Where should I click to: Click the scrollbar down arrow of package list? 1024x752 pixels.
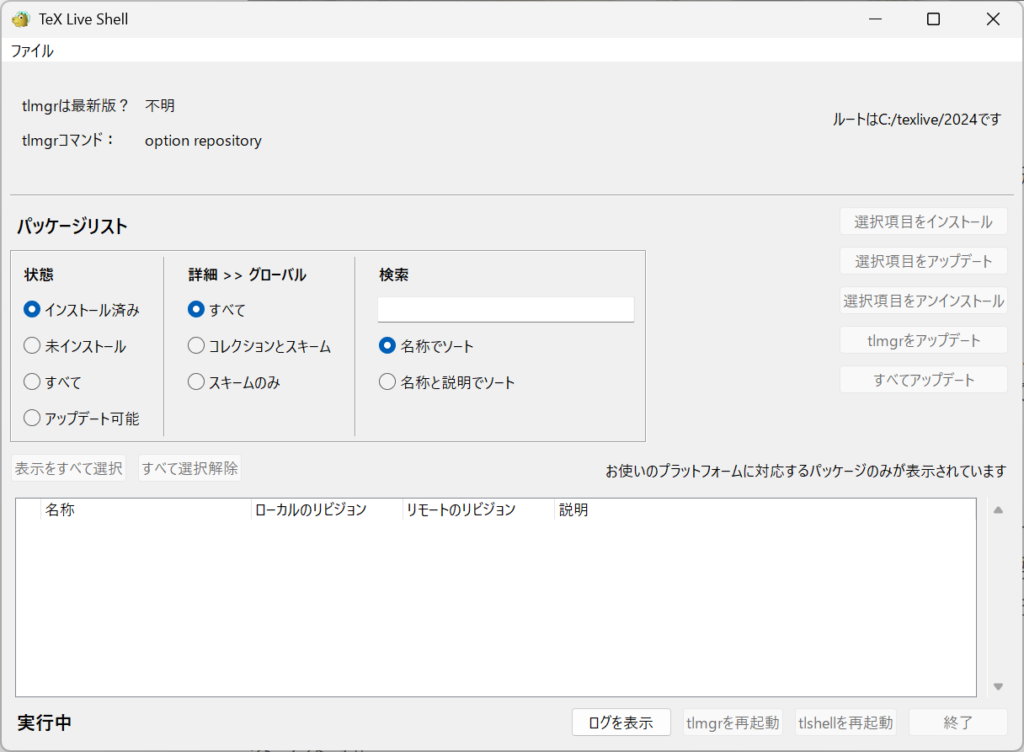[x=997, y=686]
